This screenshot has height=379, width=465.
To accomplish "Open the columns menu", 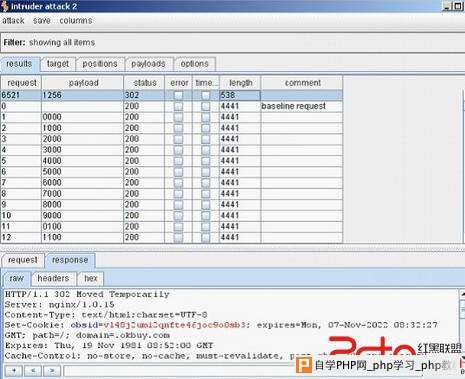I will click(76, 21).
